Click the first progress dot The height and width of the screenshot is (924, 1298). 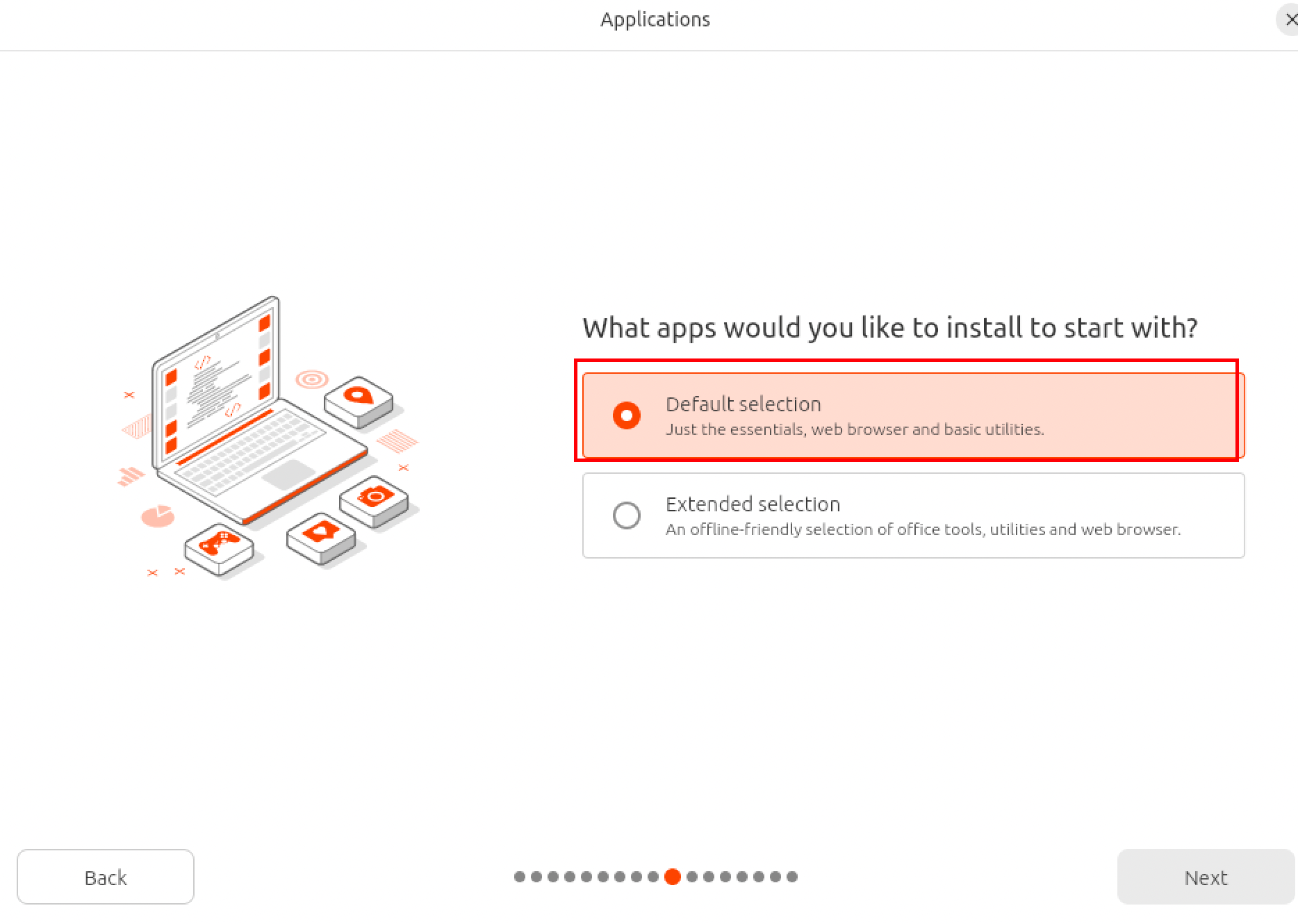click(x=520, y=877)
